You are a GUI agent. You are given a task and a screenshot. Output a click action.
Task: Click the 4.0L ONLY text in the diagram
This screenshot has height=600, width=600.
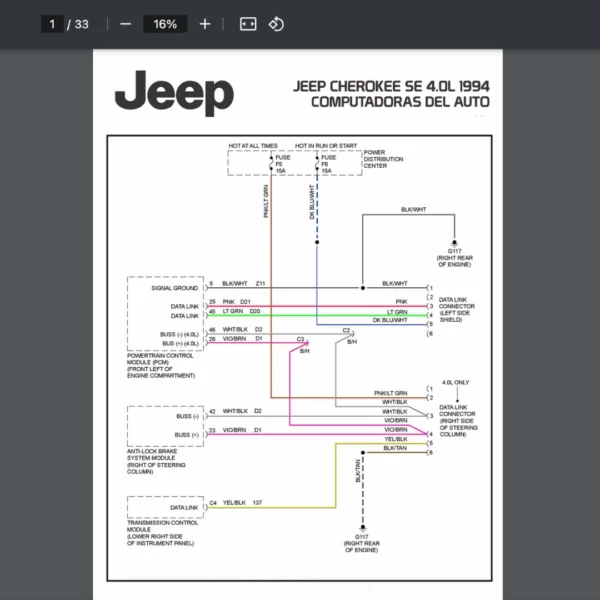(x=454, y=382)
